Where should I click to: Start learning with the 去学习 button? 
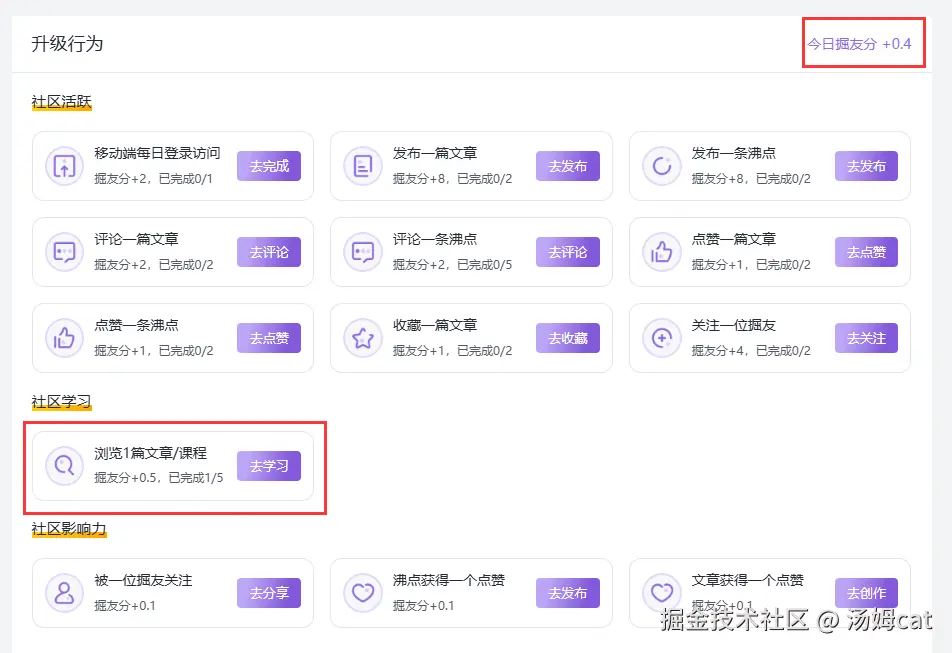268,466
